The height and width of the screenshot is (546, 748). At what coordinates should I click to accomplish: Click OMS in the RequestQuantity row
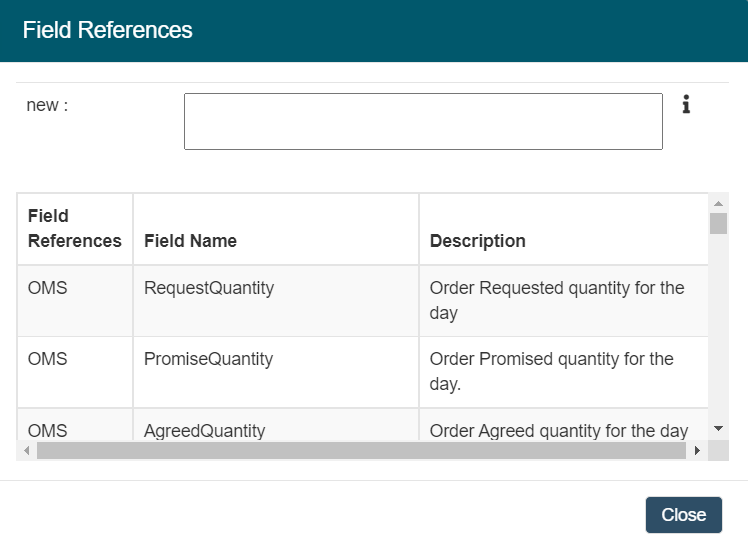48,288
